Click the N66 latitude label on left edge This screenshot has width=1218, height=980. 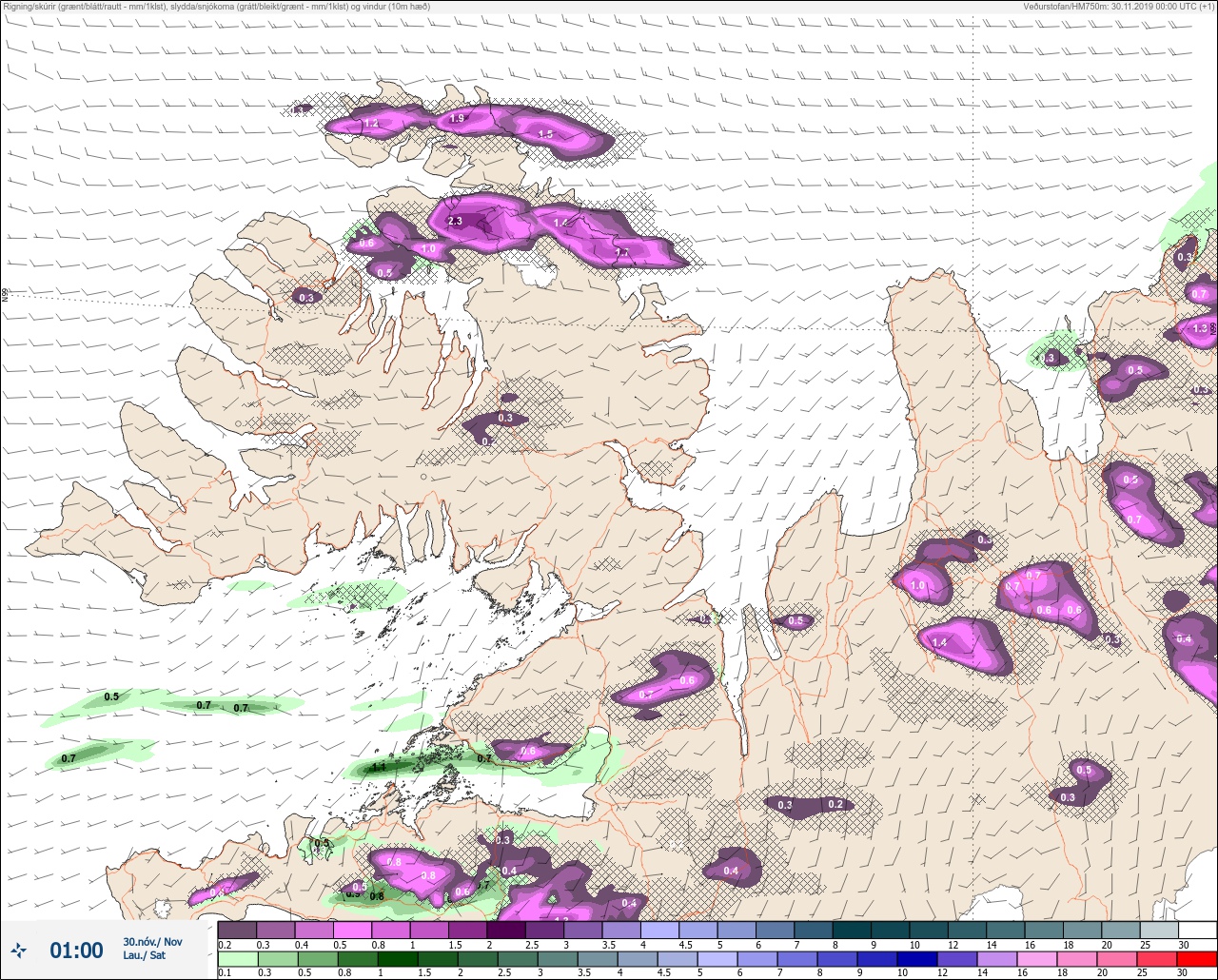click(x=5, y=295)
